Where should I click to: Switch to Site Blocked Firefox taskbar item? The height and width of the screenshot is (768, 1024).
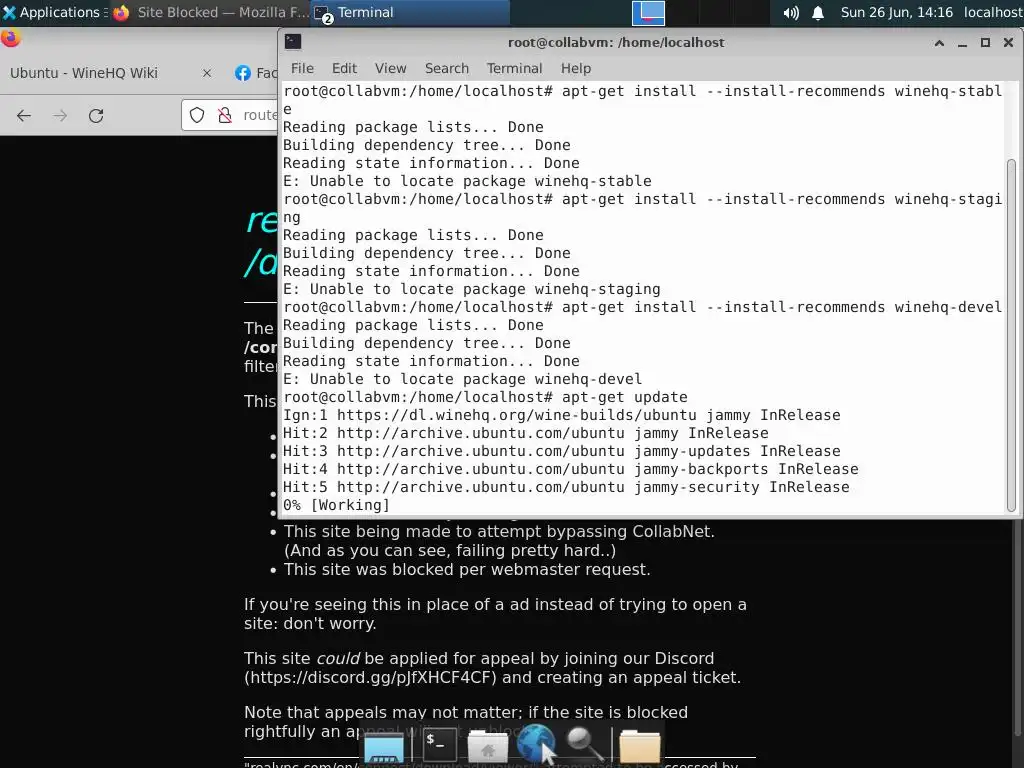coord(210,12)
